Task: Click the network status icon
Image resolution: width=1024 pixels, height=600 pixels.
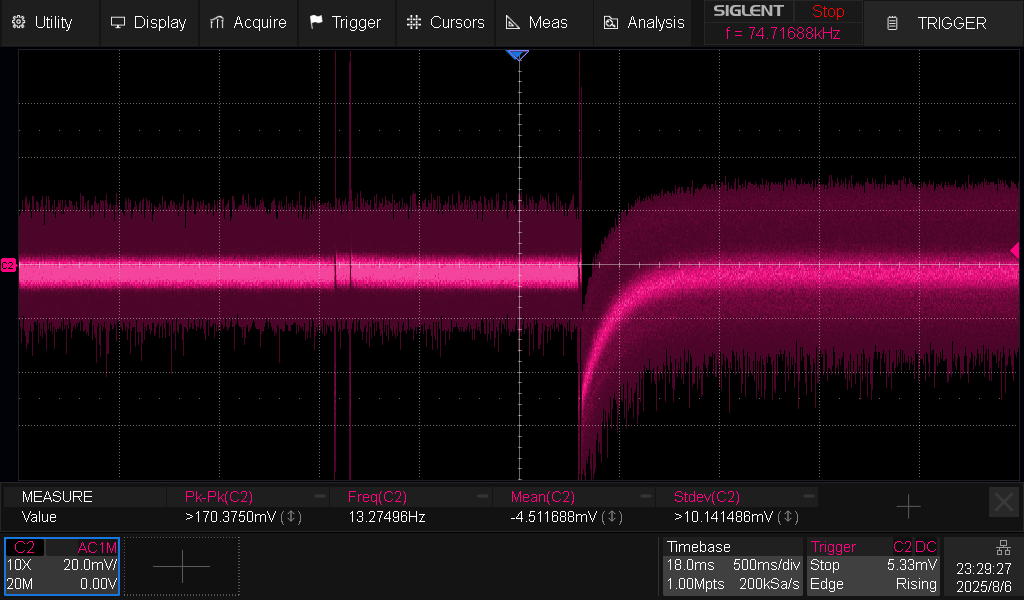Action: pos(1003,547)
